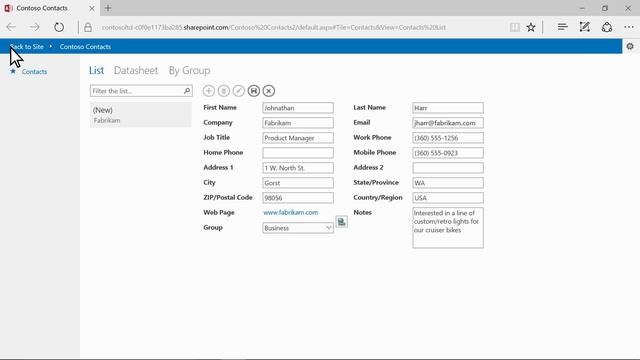The width and height of the screenshot is (640, 360).
Task: Click the Address 1 field
Action: pyautogui.click(x=298, y=168)
